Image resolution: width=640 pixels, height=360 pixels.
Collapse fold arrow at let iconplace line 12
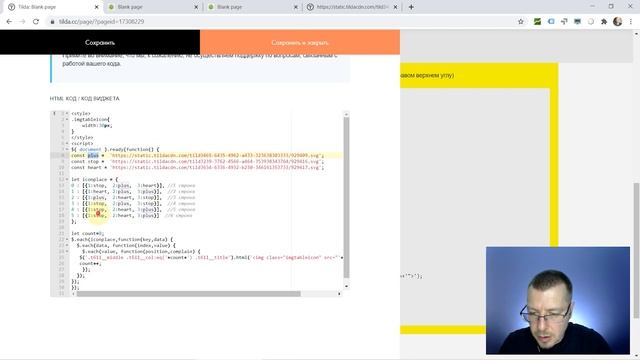67,180
